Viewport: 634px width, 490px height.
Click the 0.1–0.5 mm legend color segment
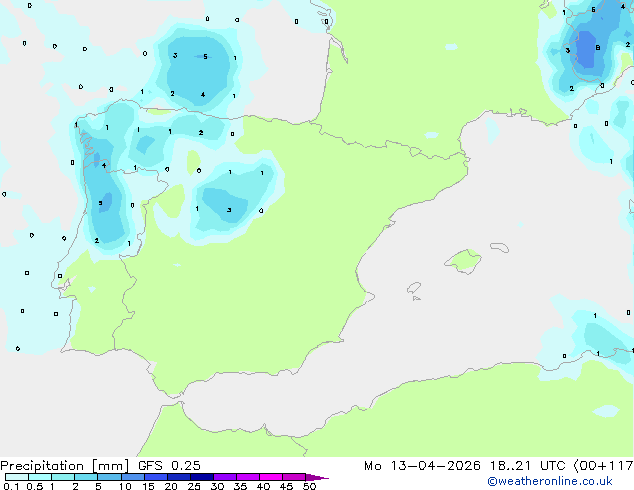click(17, 477)
